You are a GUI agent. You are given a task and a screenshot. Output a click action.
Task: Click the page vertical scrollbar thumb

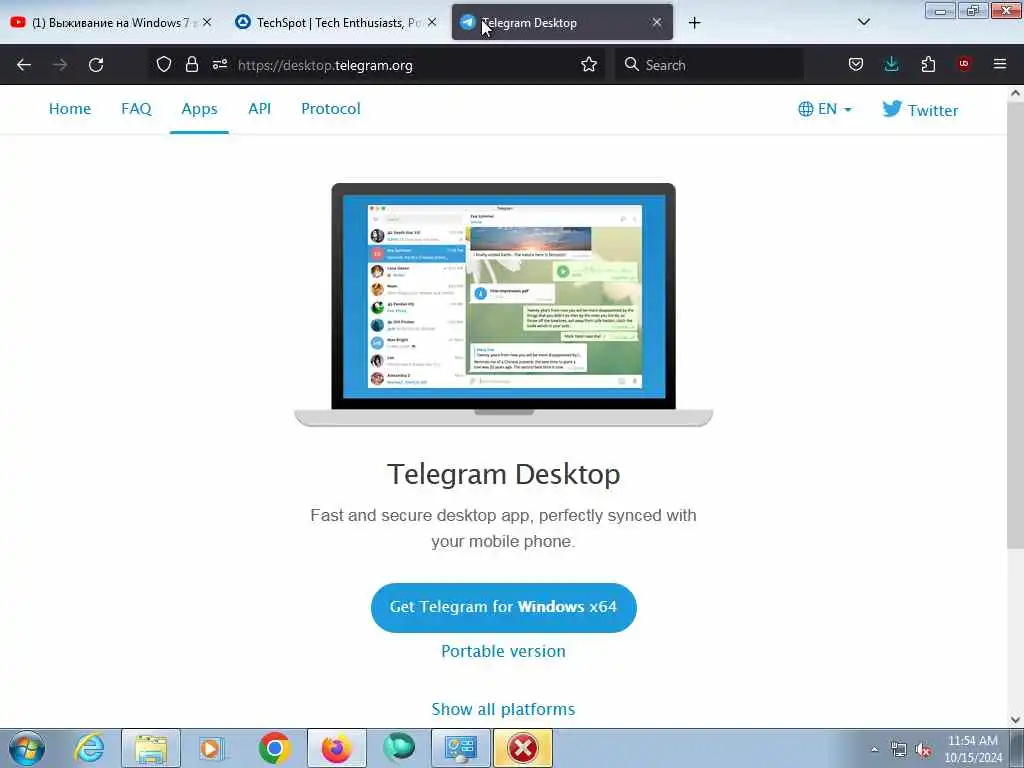pos(1015,324)
